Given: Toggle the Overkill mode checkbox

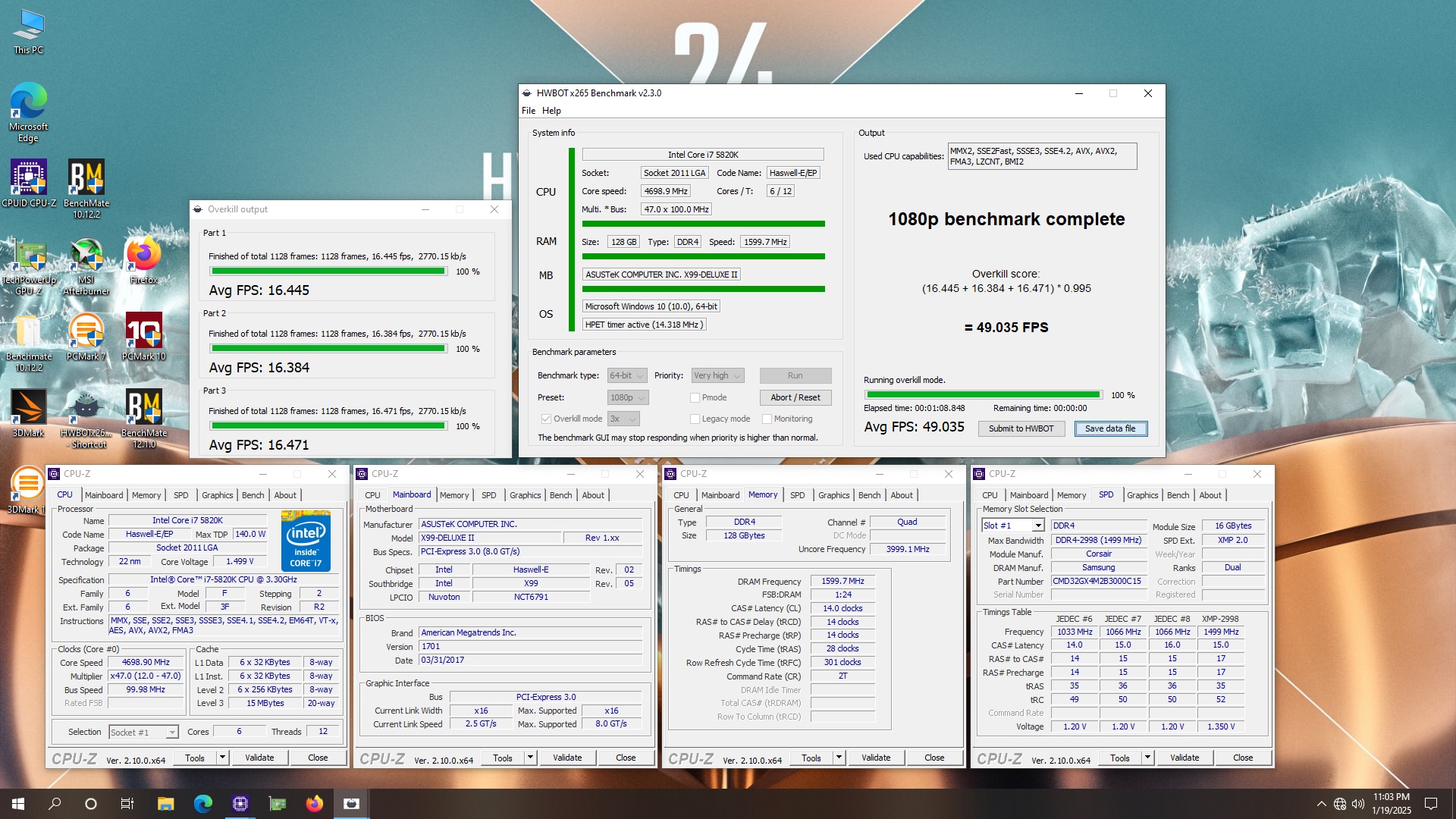Looking at the screenshot, I should (x=546, y=419).
